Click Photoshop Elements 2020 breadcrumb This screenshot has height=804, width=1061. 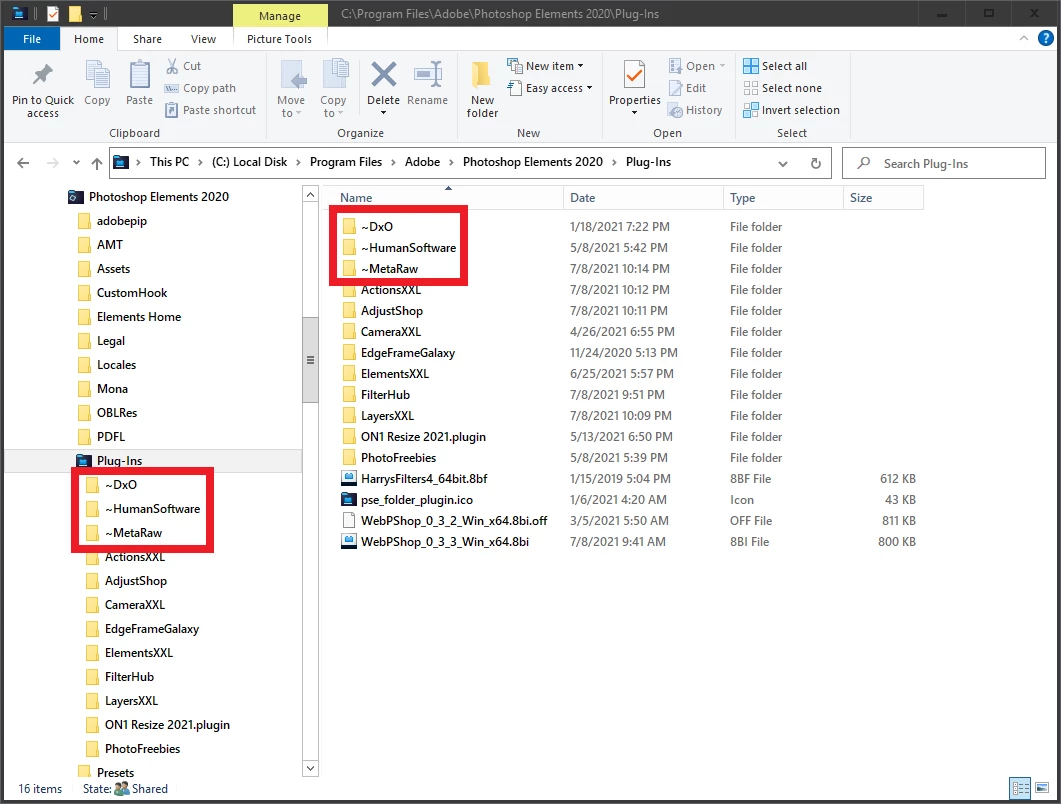click(533, 162)
